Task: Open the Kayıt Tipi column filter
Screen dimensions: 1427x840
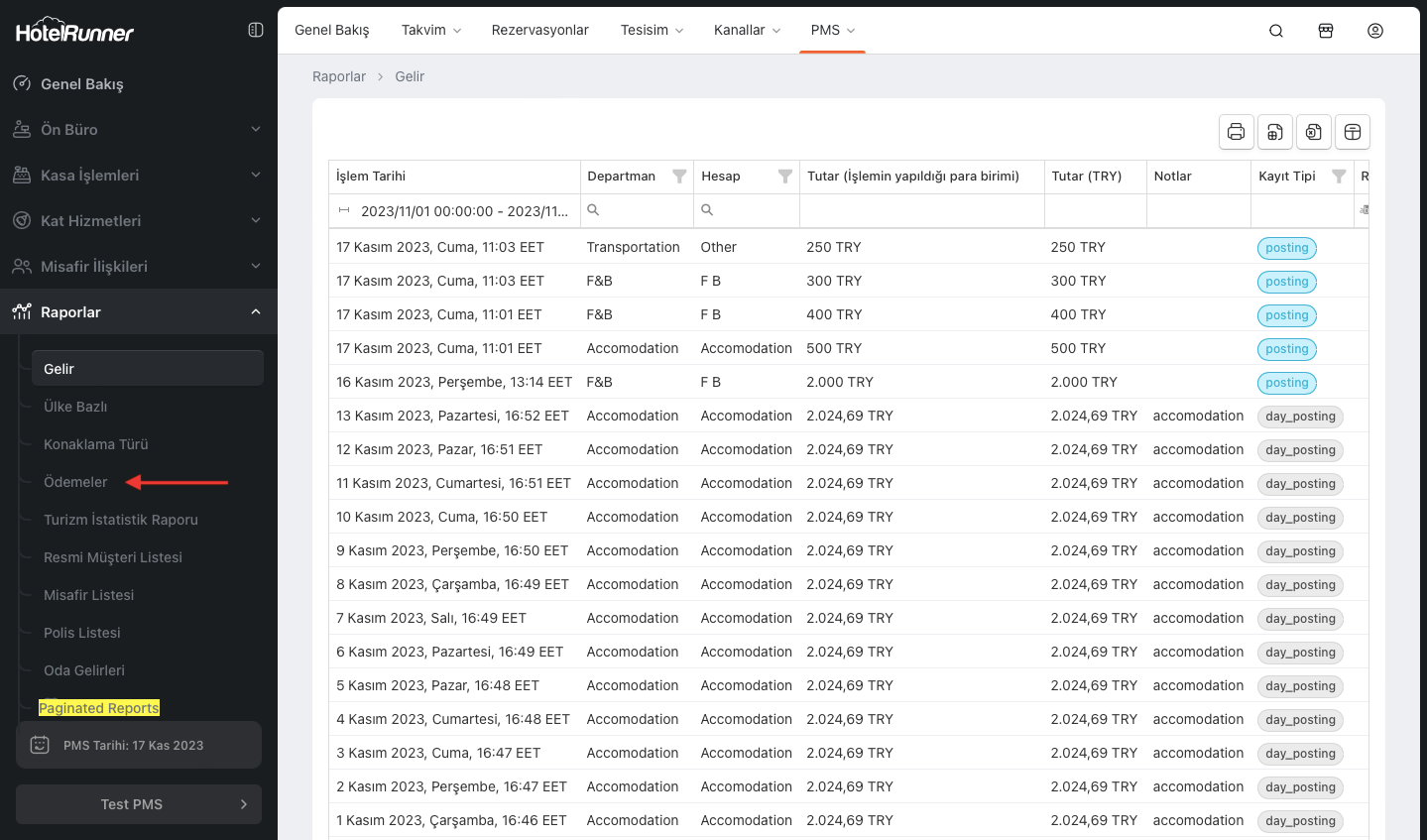Action: 1339,177
